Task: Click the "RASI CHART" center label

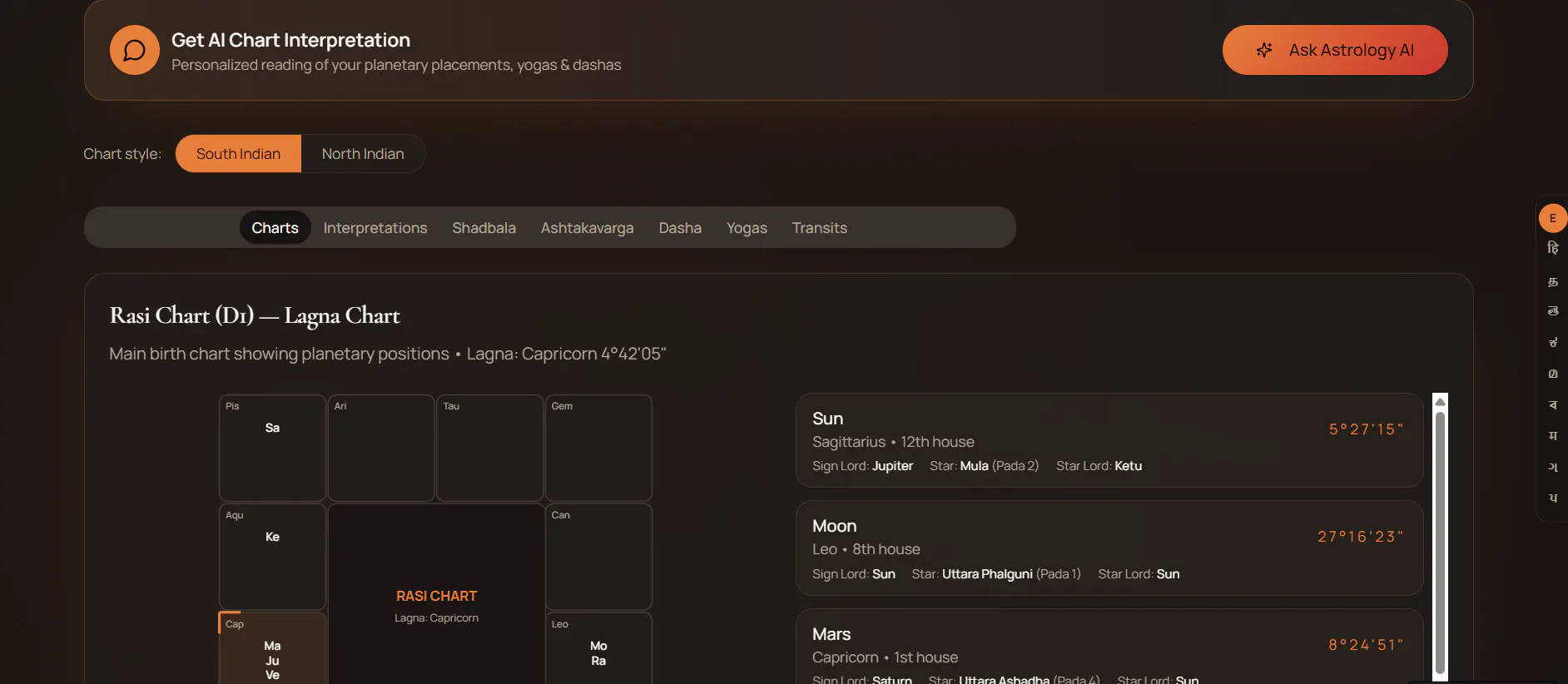Action: [436, 596]
